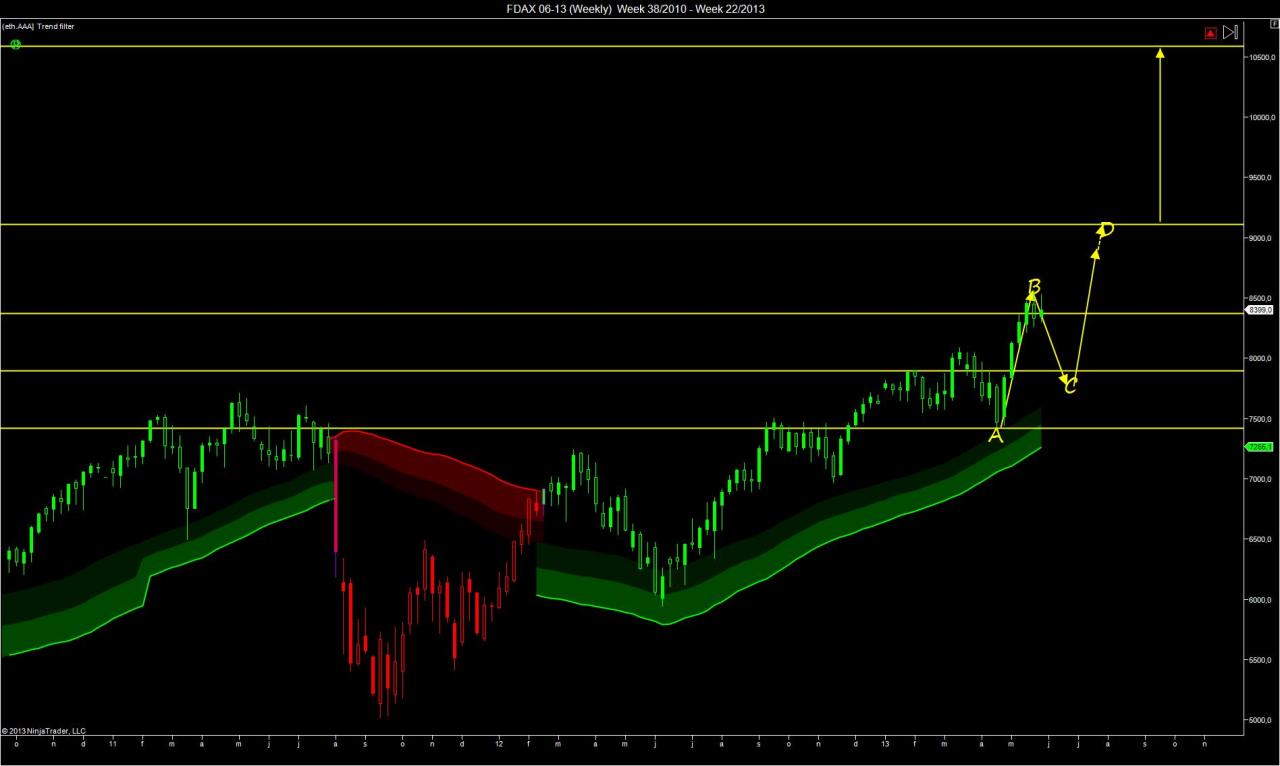Click the 5000,0 price axis label

coord(1259,721)
